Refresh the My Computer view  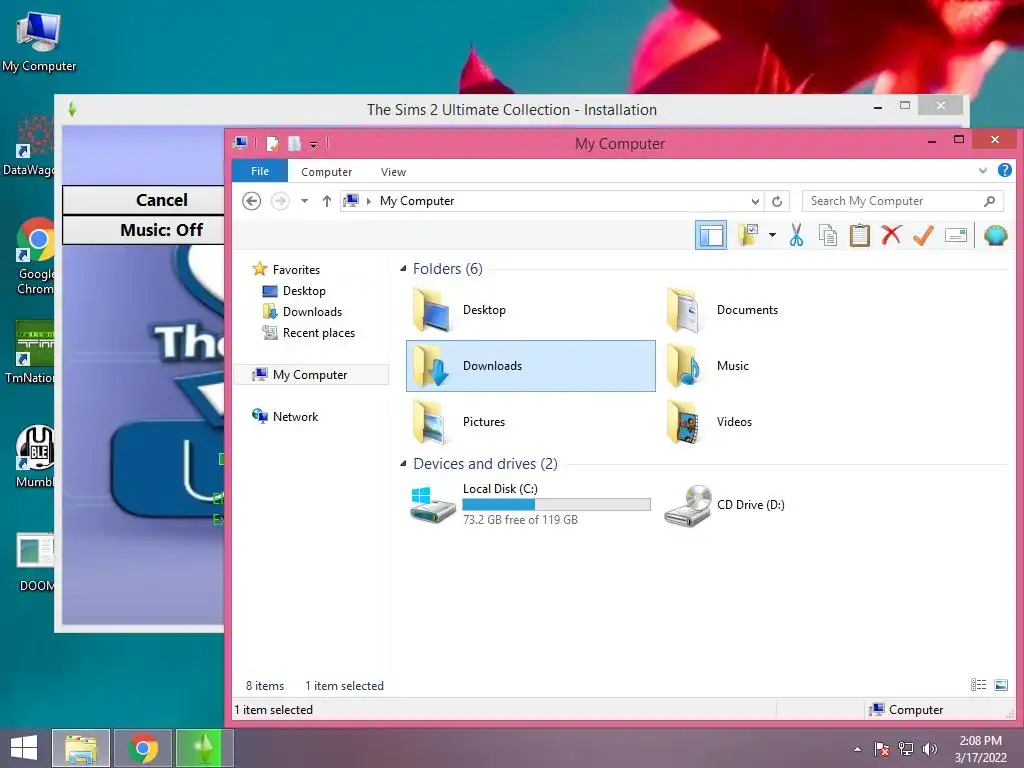point(777,201)
